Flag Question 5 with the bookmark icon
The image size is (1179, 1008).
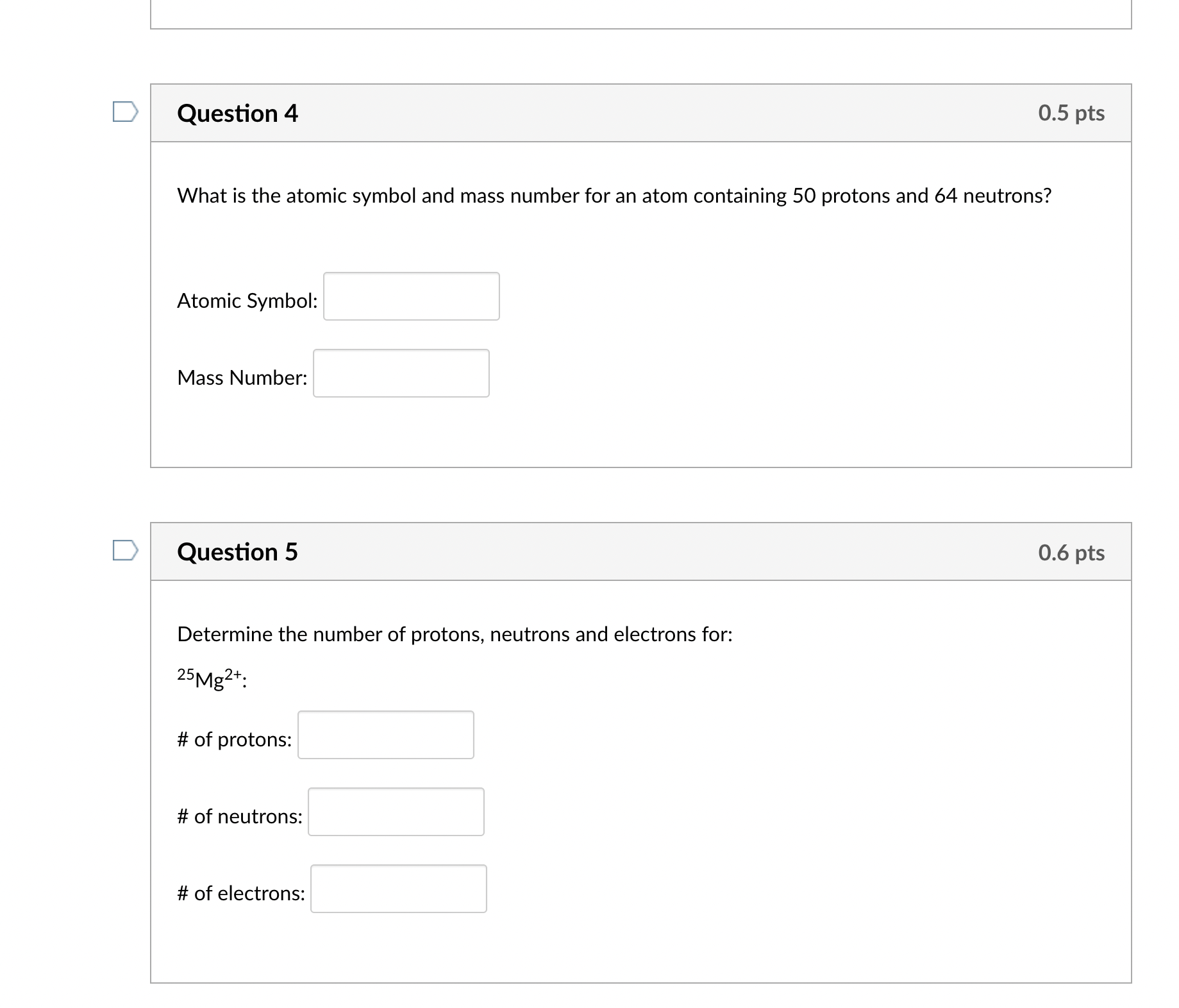pyautogui.click(x=125, y=550)
